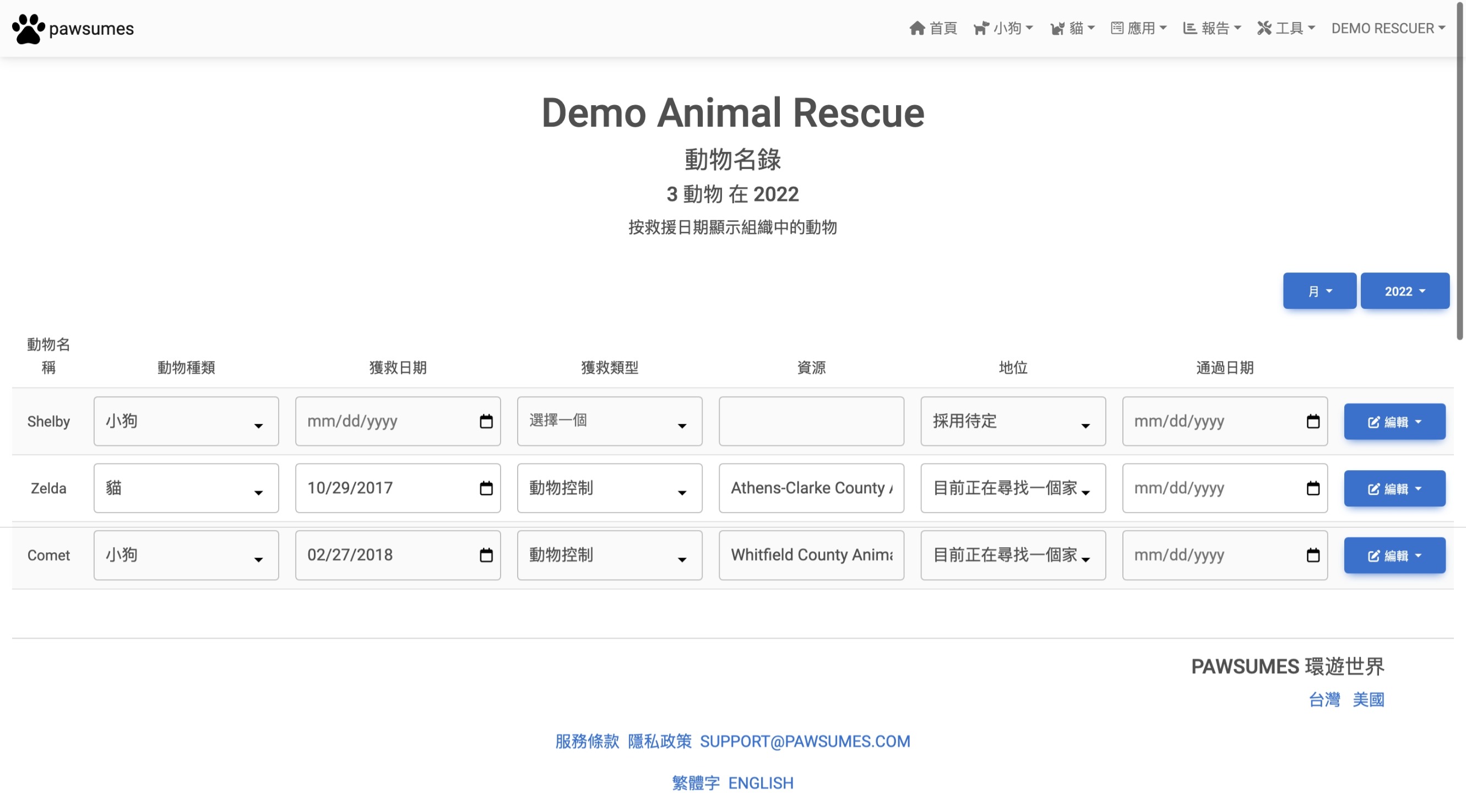Open the 應用 apps icon in navbar
Image resolution: width=1466 pixels, height=812 pixels.
1117,28
